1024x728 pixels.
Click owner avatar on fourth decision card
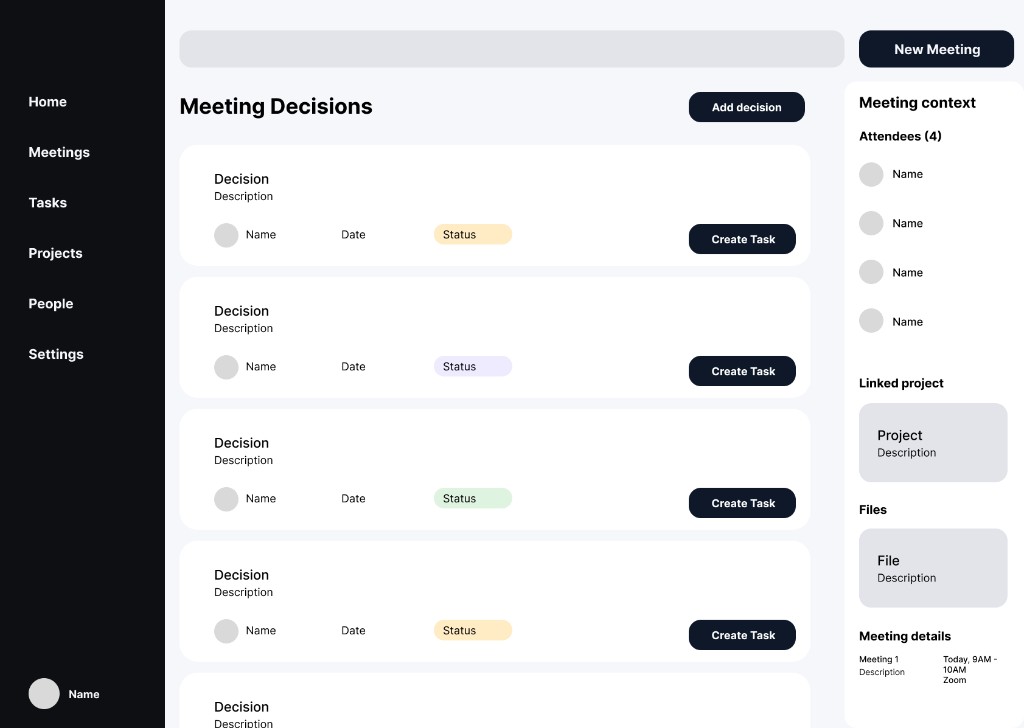(226, 631)
